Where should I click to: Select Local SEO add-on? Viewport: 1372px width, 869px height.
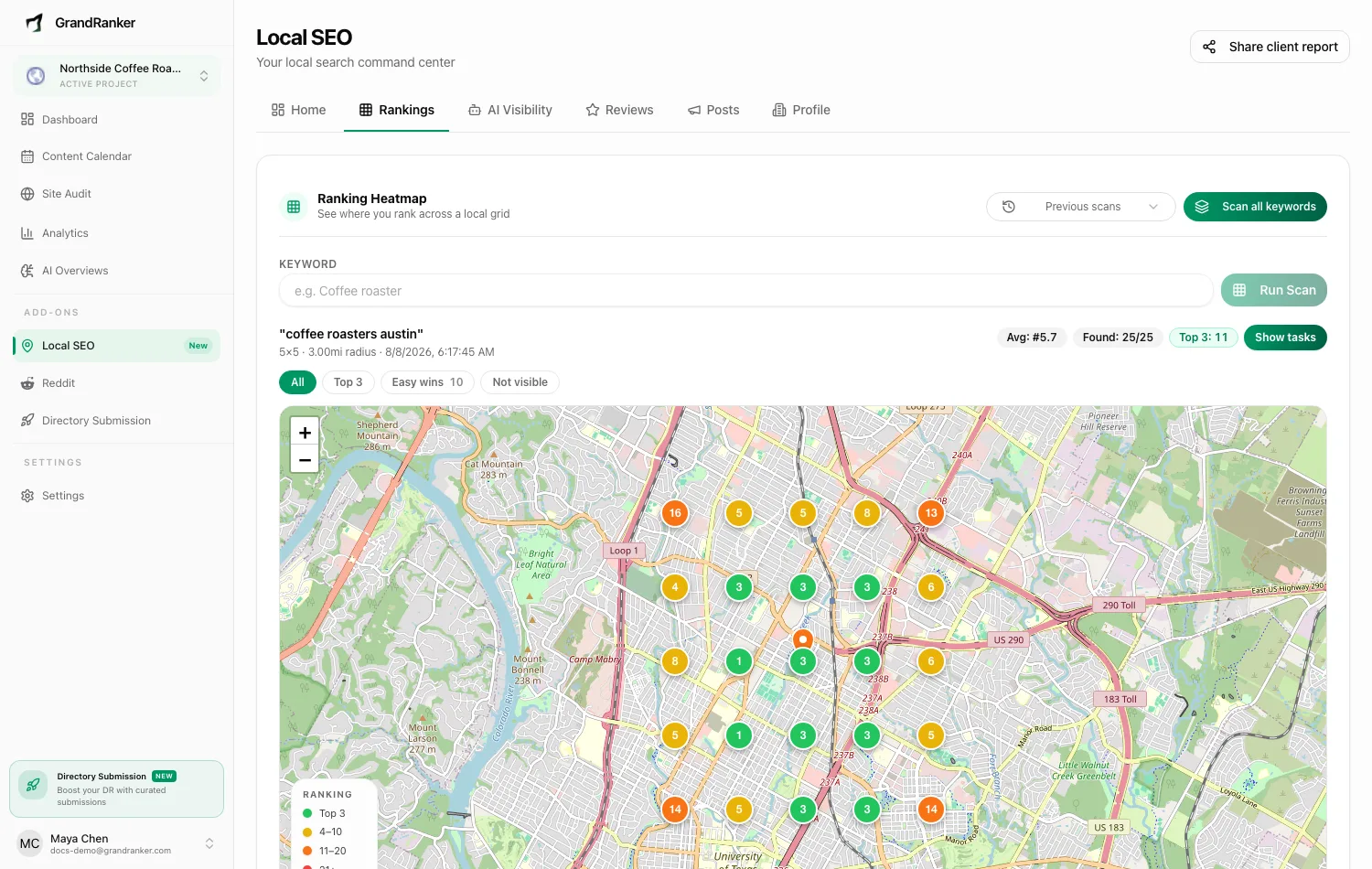pyautogui.click(x=116, y=346)
